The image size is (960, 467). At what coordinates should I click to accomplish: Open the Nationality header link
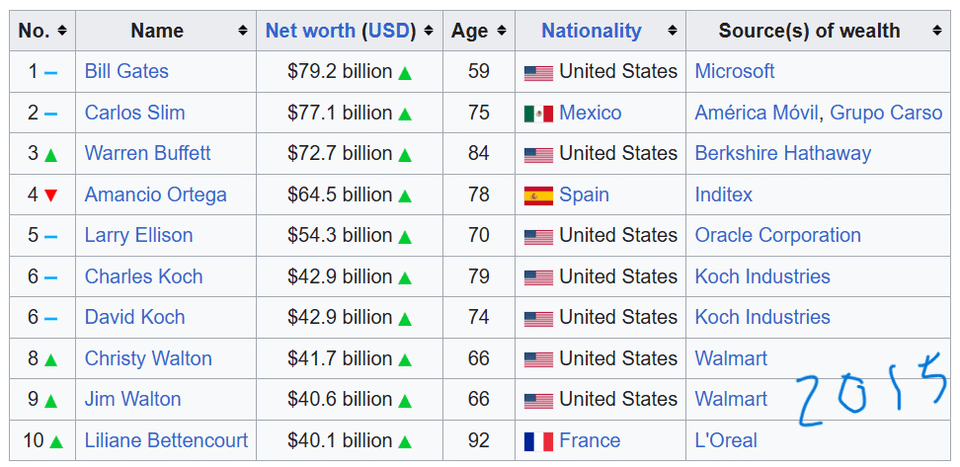pyautogui.click(x=591, y=31)
